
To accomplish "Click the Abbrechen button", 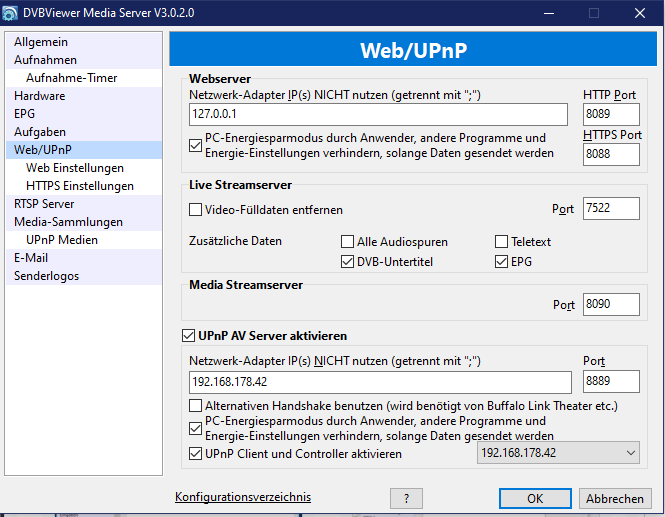I will click(x=615, y=498).
